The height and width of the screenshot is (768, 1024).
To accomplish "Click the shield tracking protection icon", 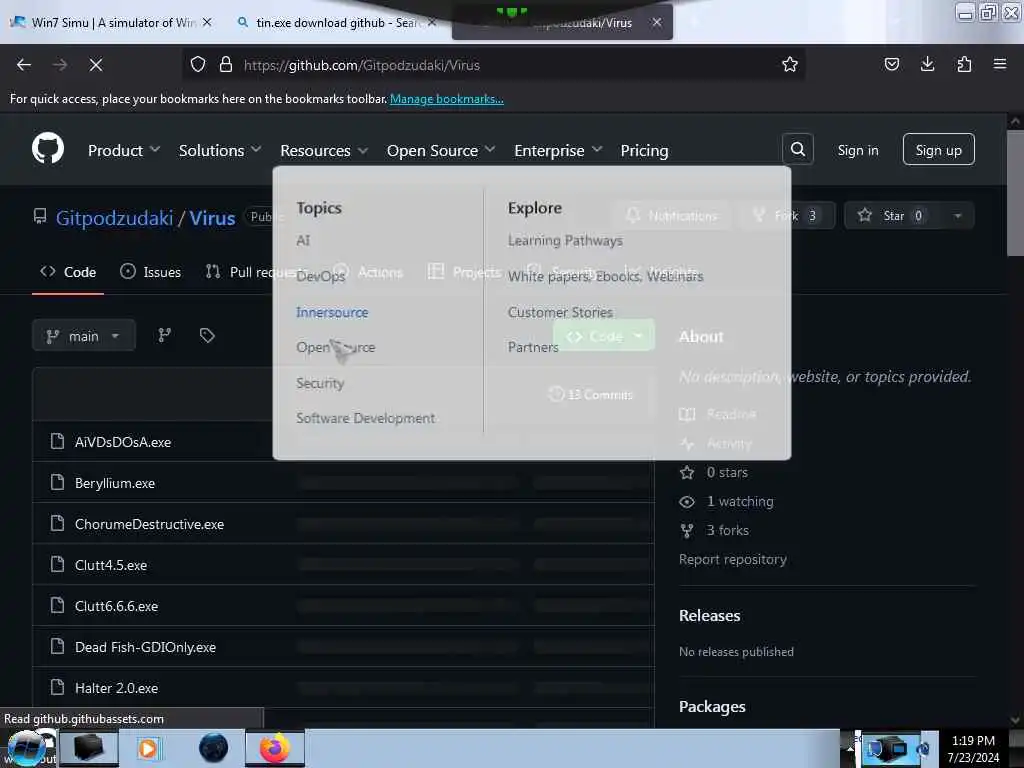I will click(x=198, y=64).
